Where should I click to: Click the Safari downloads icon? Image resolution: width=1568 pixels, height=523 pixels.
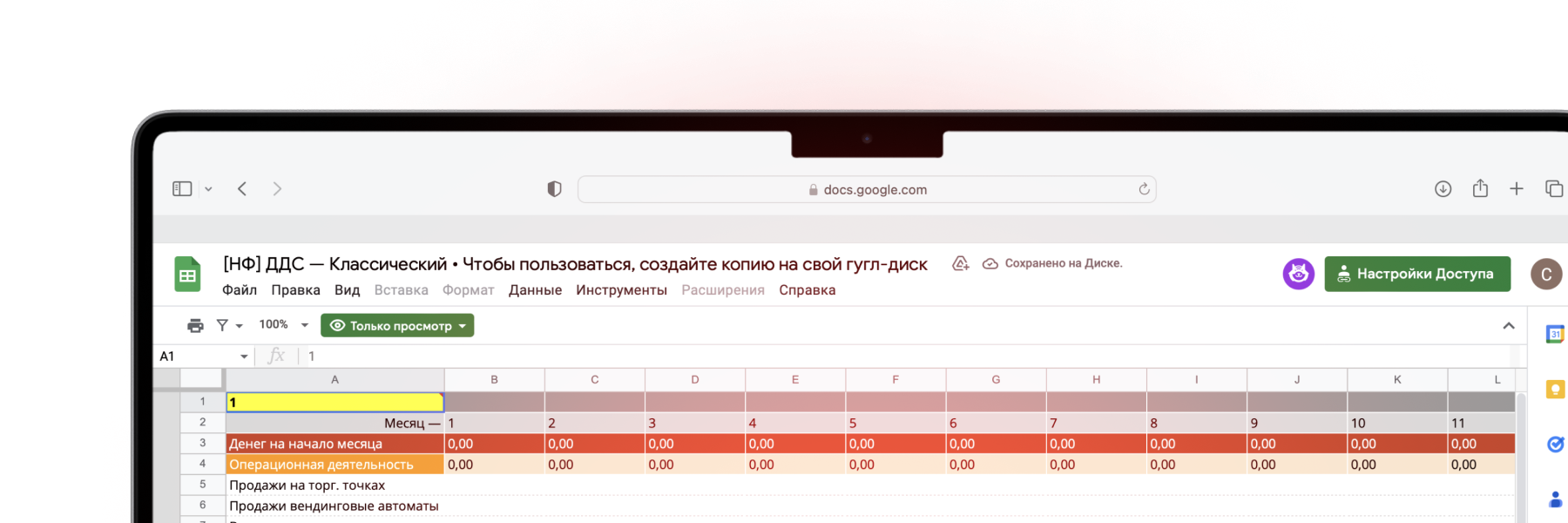1443,189
